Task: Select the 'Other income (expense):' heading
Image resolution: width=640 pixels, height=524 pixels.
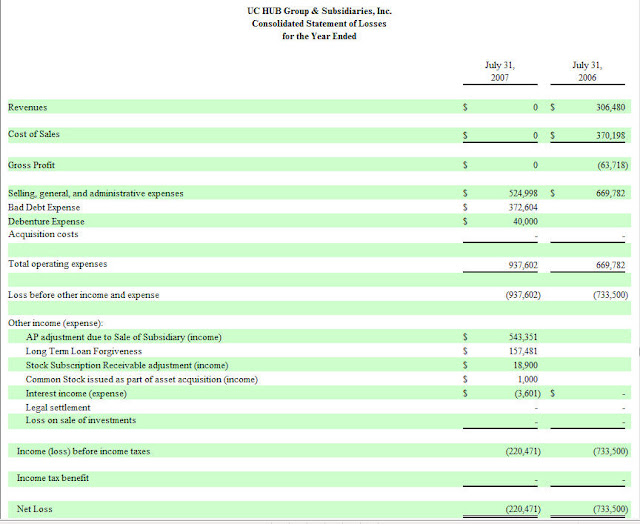Action: [x=56, y=323]
